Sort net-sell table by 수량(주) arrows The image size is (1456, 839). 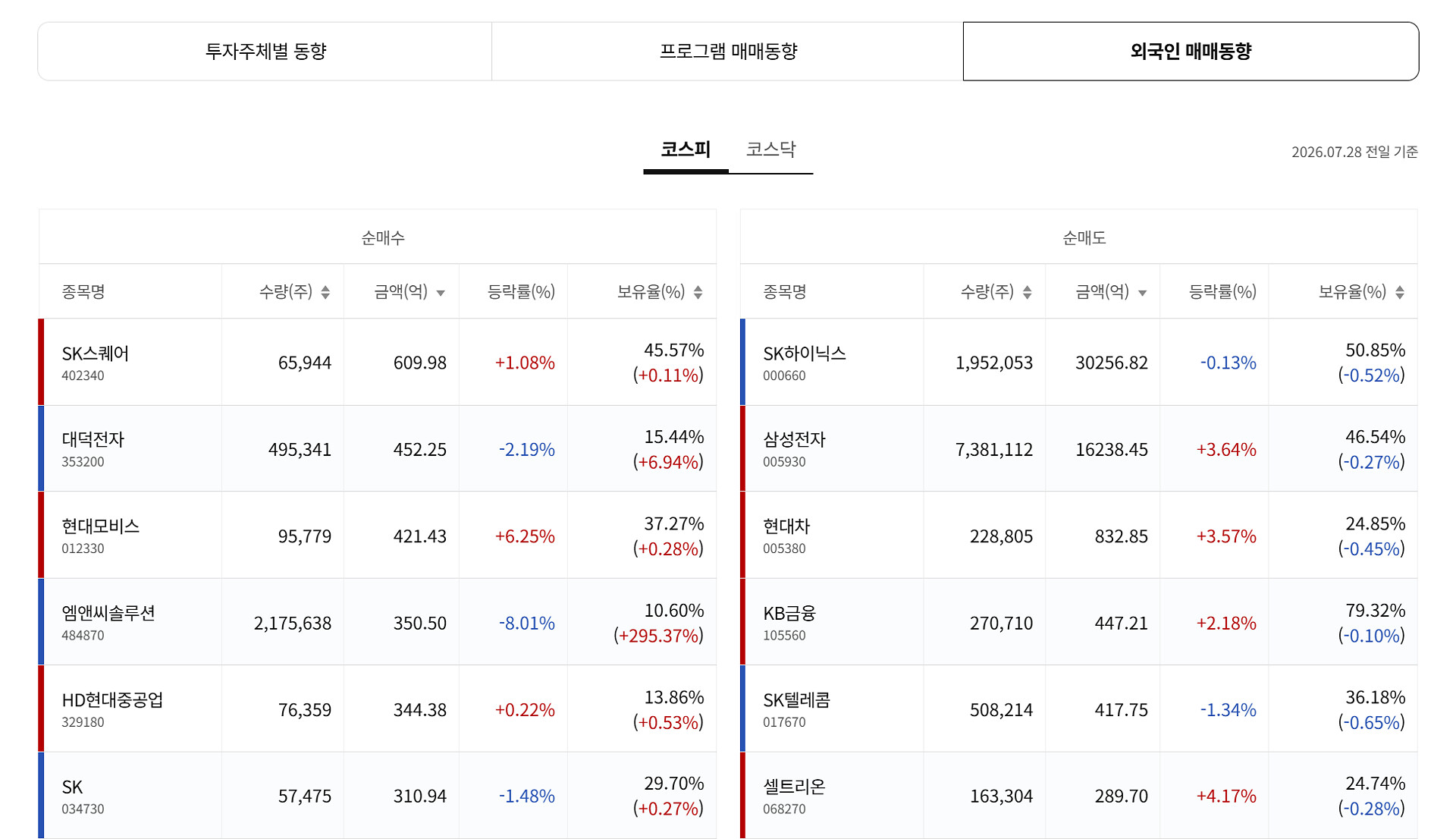pos(1027,292)
